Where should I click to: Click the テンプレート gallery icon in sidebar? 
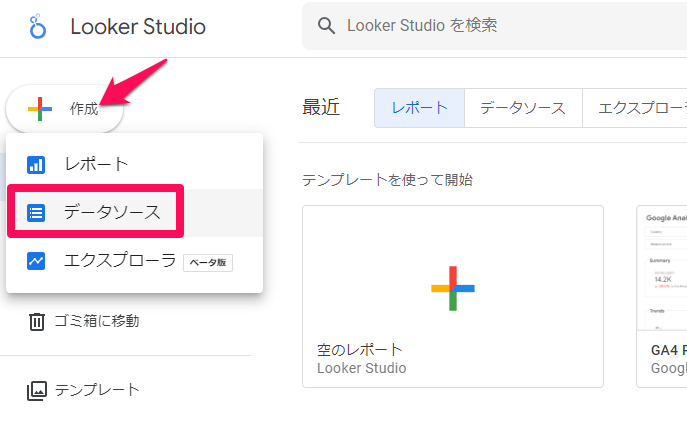point(37,390)
